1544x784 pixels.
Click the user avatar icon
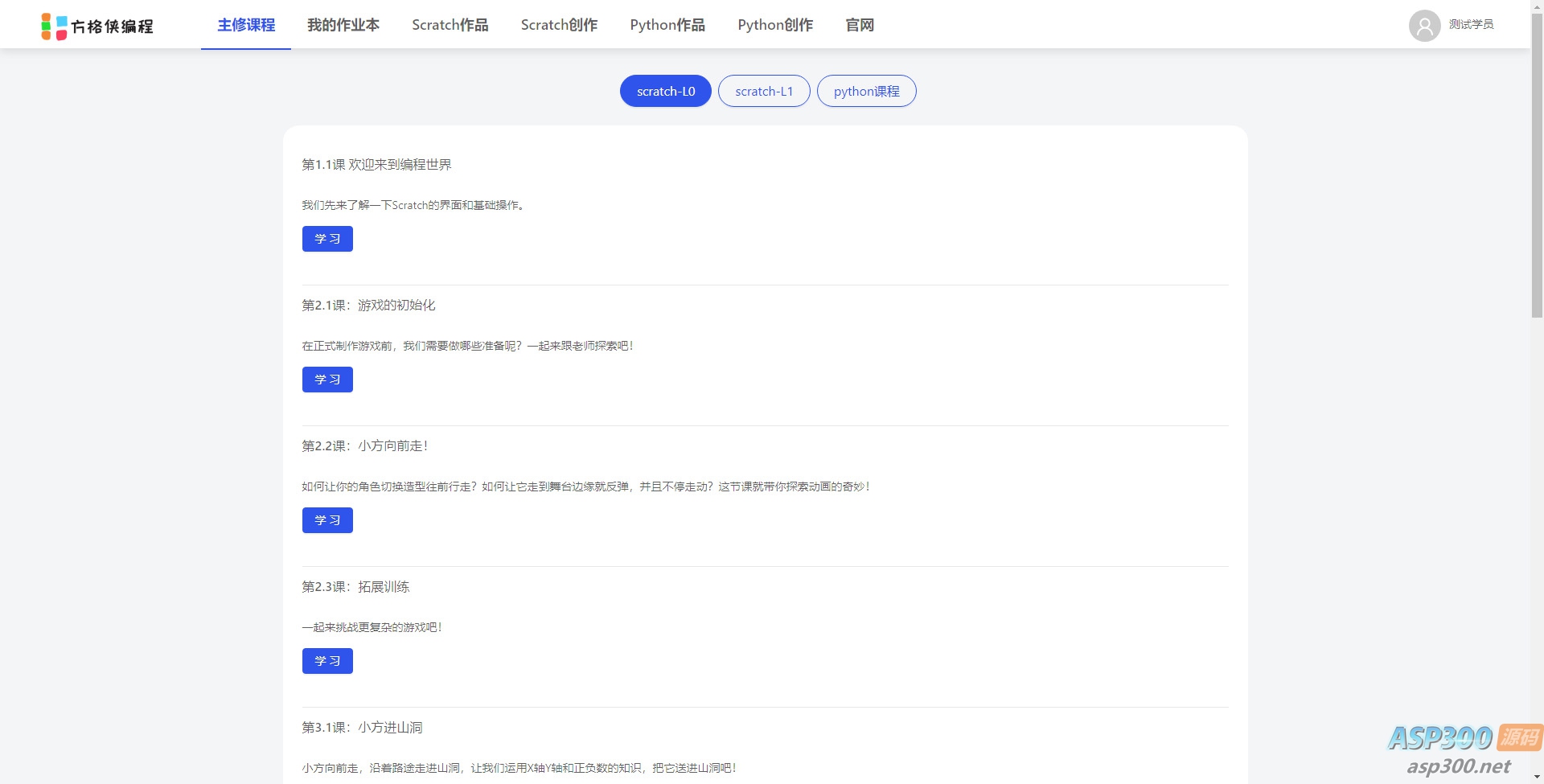point(1424,26)
